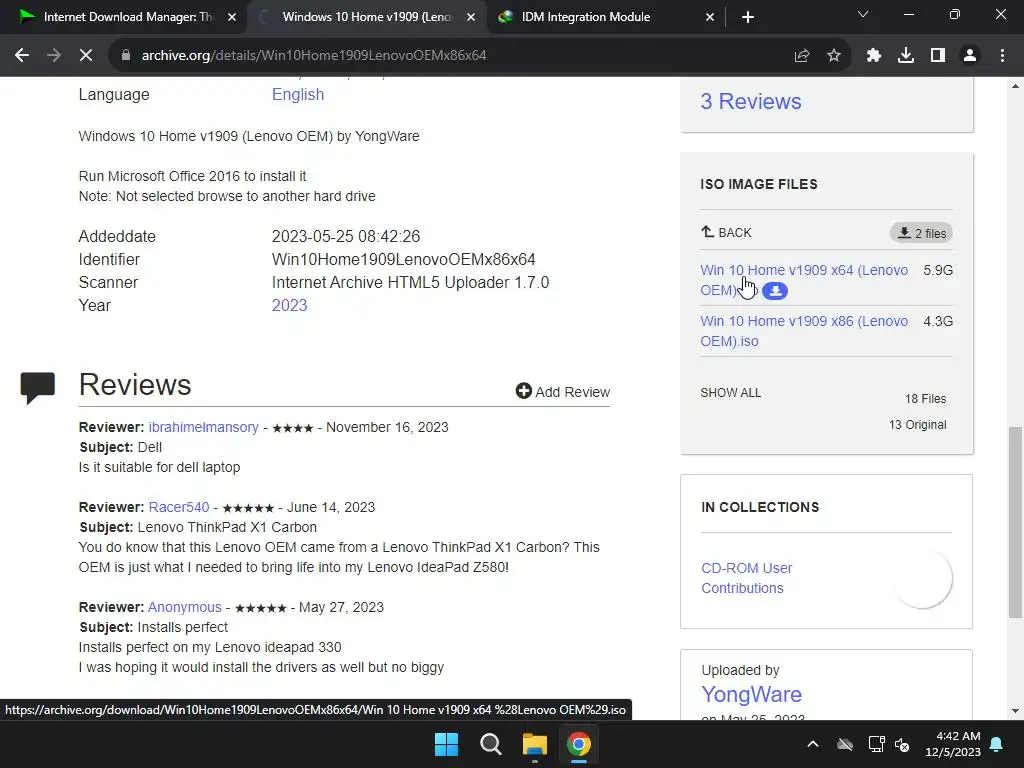1024x768 pixels.
Task: Open Windows taskbar search
Action: coord(490,744)
